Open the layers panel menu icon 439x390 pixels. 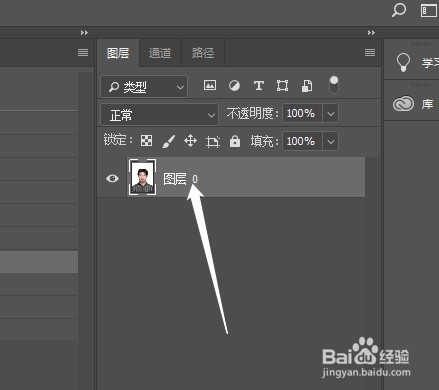370,52
